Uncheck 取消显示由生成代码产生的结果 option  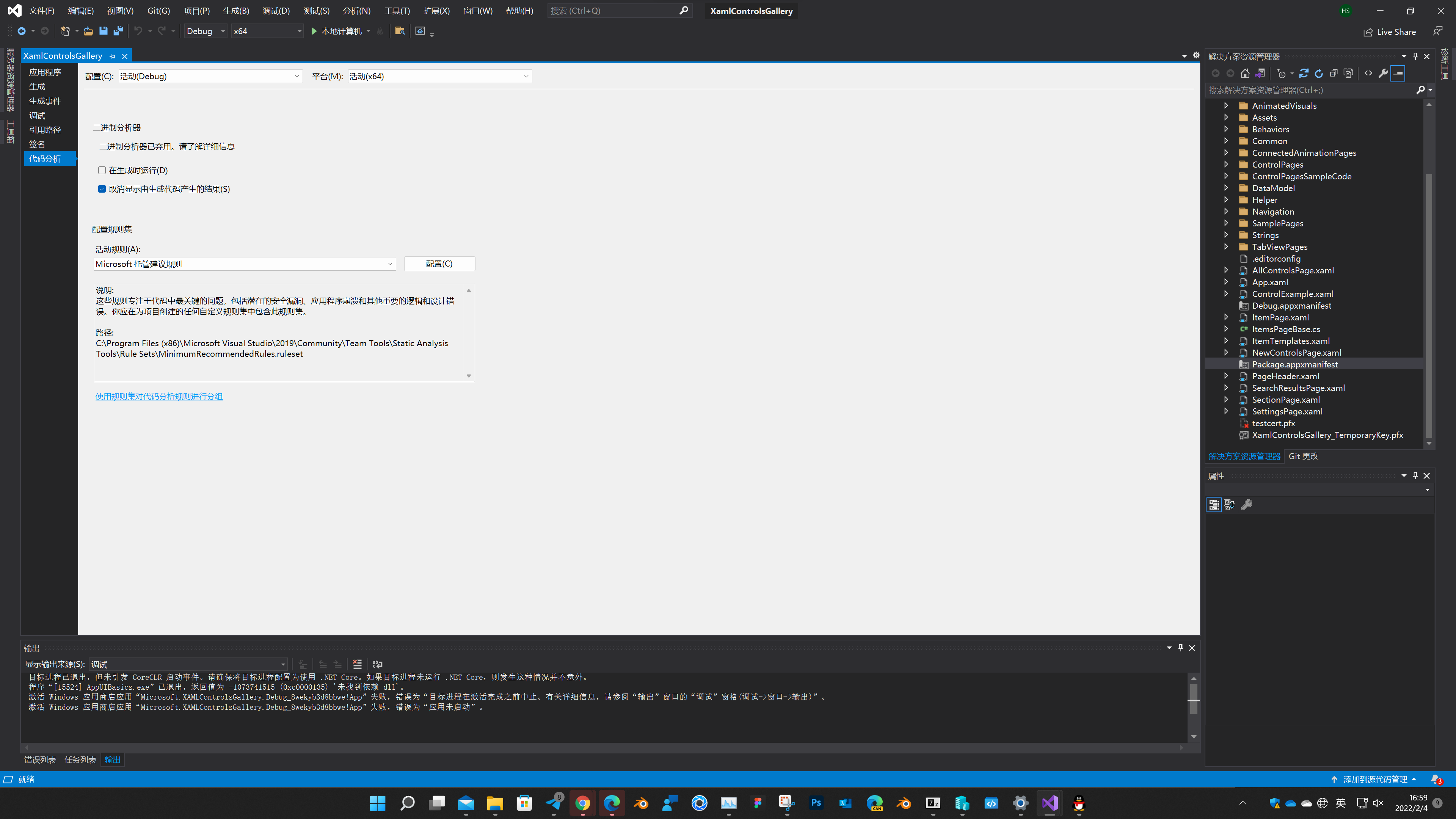point(102,189)
